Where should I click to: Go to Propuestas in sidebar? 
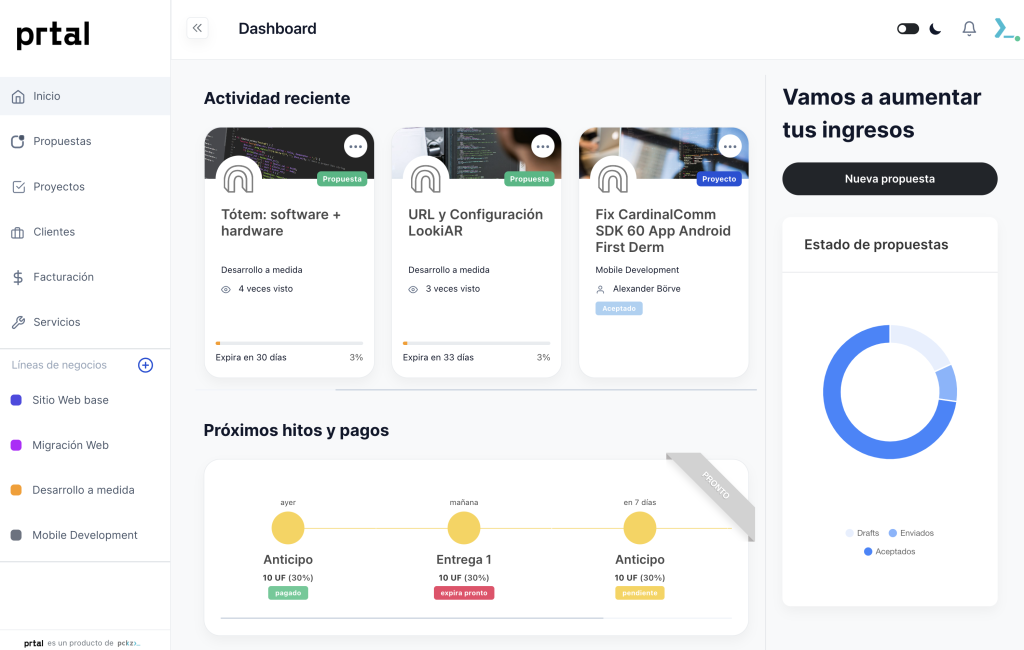tap(62, 141)
